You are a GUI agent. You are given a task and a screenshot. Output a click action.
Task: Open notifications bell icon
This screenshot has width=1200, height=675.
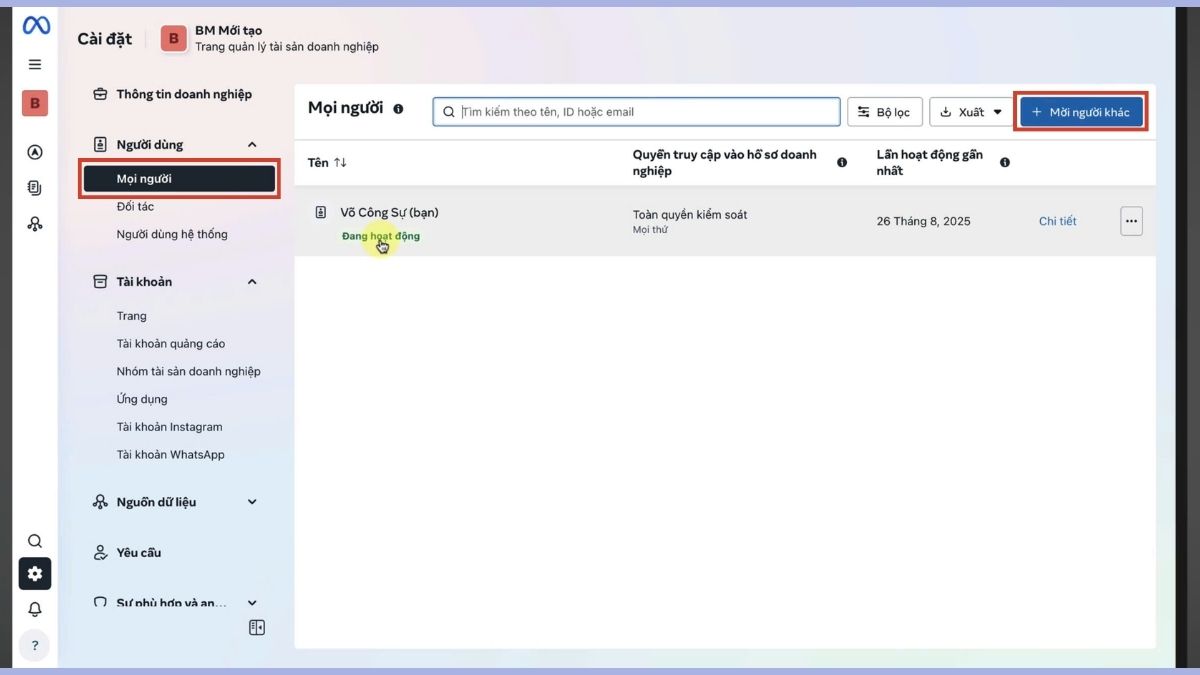[x=35, y=609]
